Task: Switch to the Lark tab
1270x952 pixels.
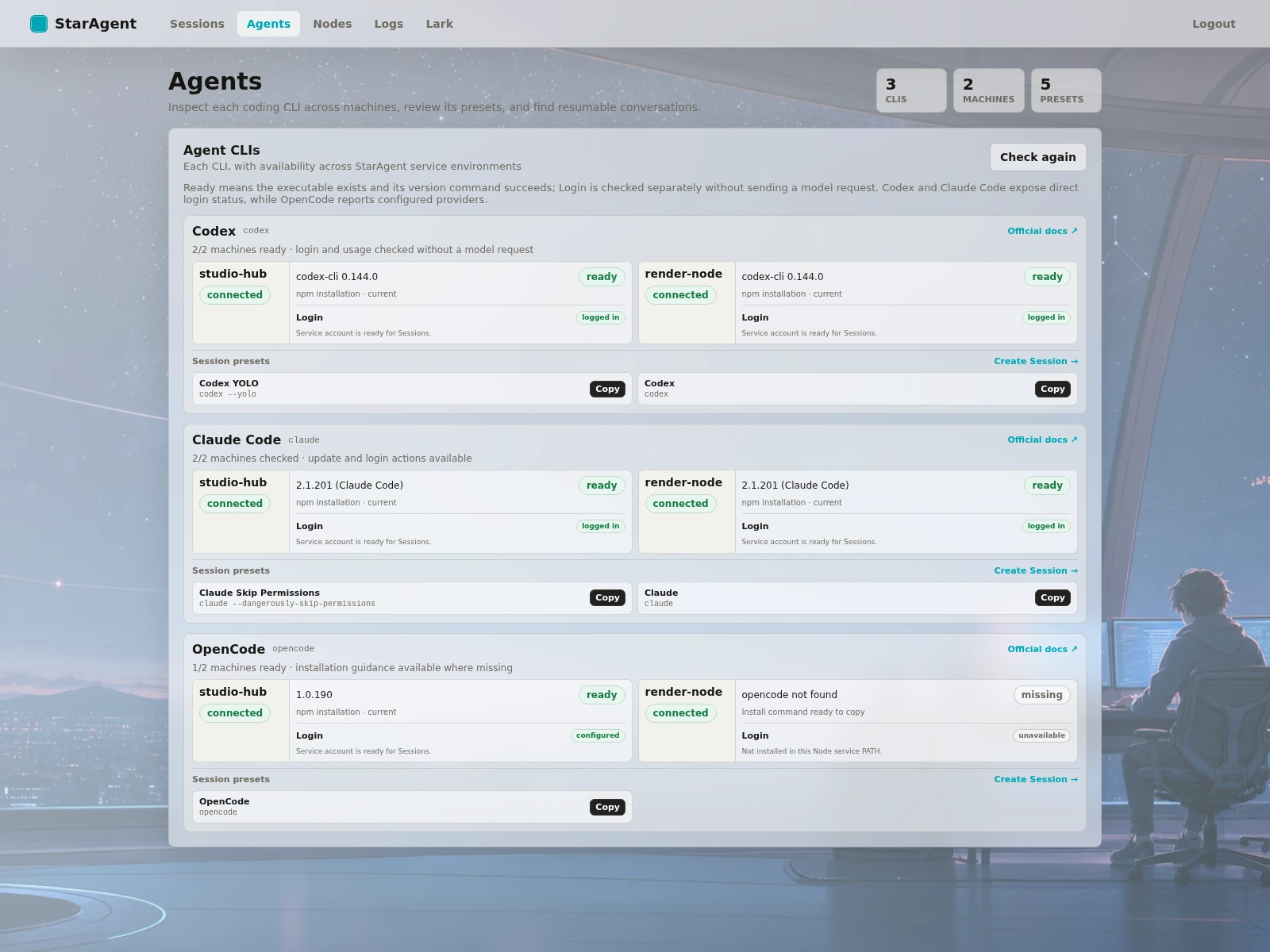Action: click(x=439, y=24)
